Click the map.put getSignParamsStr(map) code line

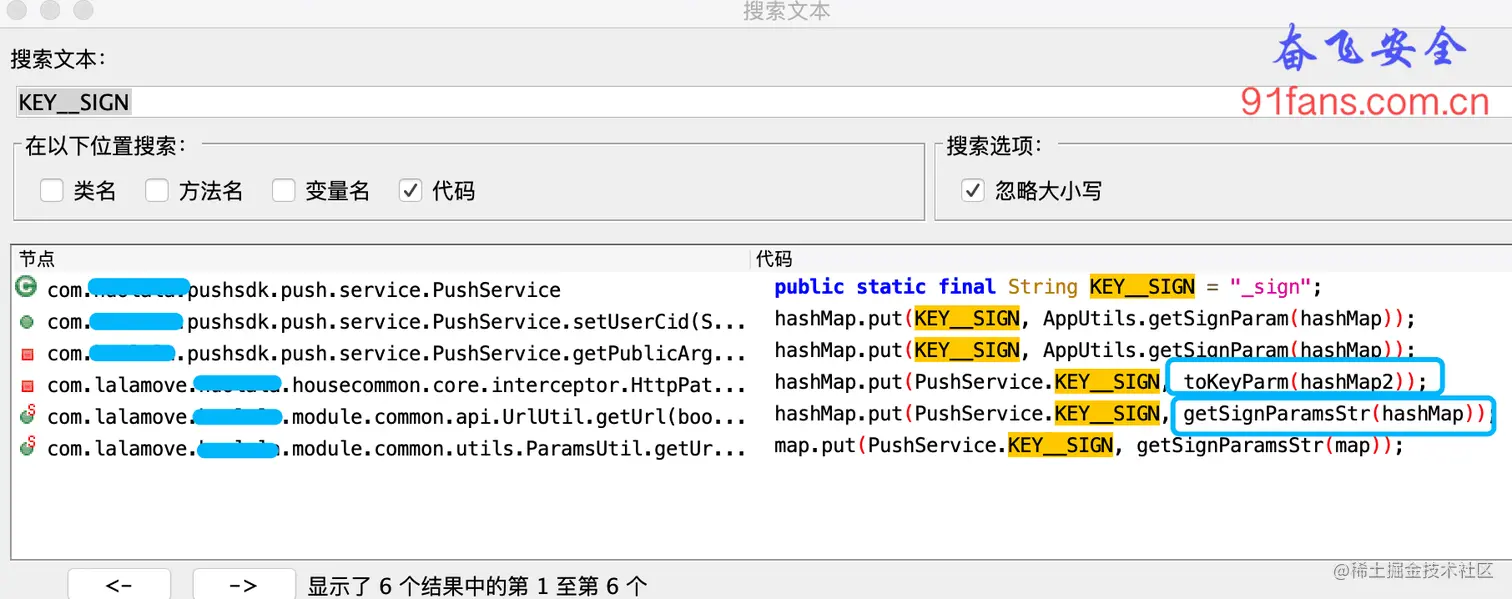point(1089,445)
